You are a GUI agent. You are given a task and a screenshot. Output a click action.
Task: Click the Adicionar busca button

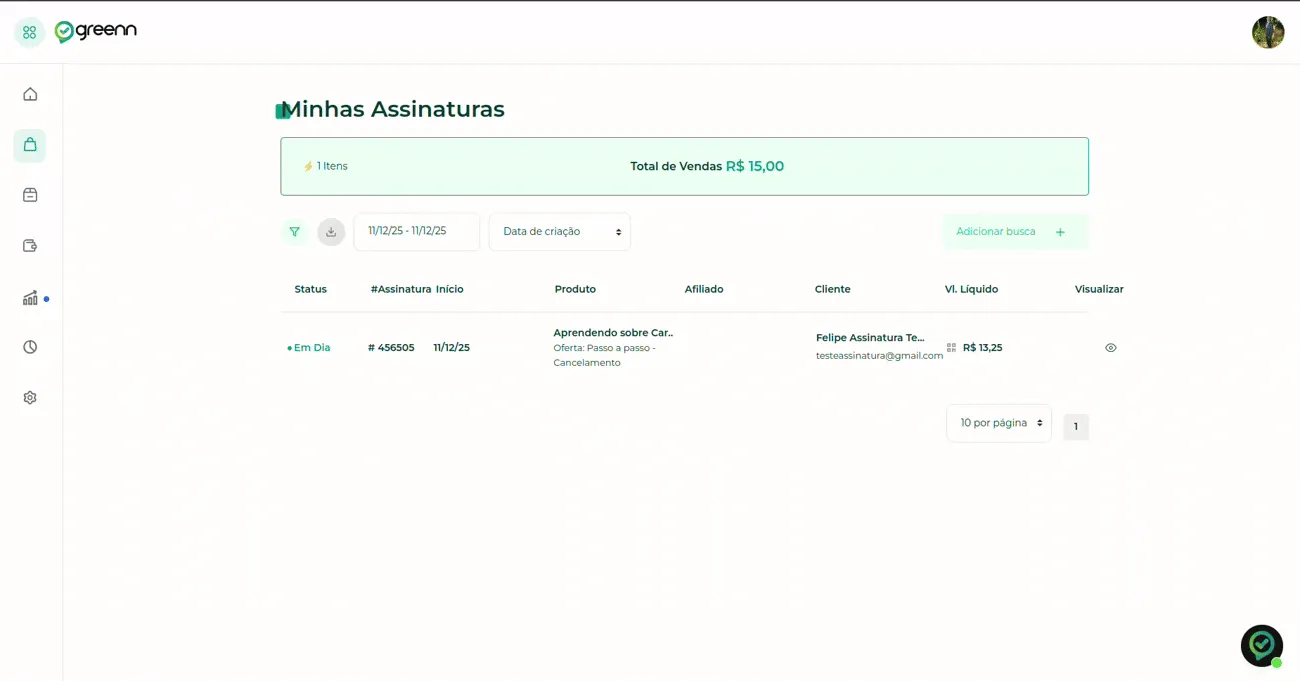(x=1015, y=231)
